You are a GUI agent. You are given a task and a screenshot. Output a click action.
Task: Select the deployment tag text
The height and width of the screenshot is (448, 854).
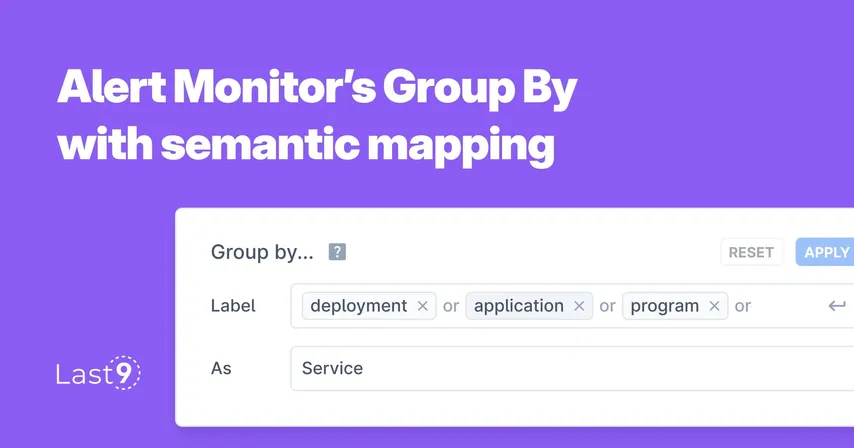coord(359,306)
